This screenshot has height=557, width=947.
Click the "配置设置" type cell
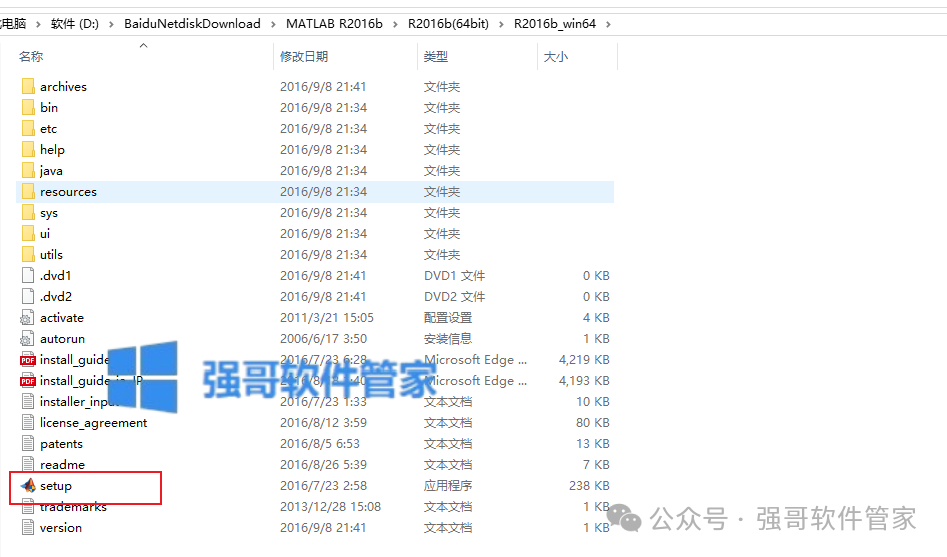[448, 318]
